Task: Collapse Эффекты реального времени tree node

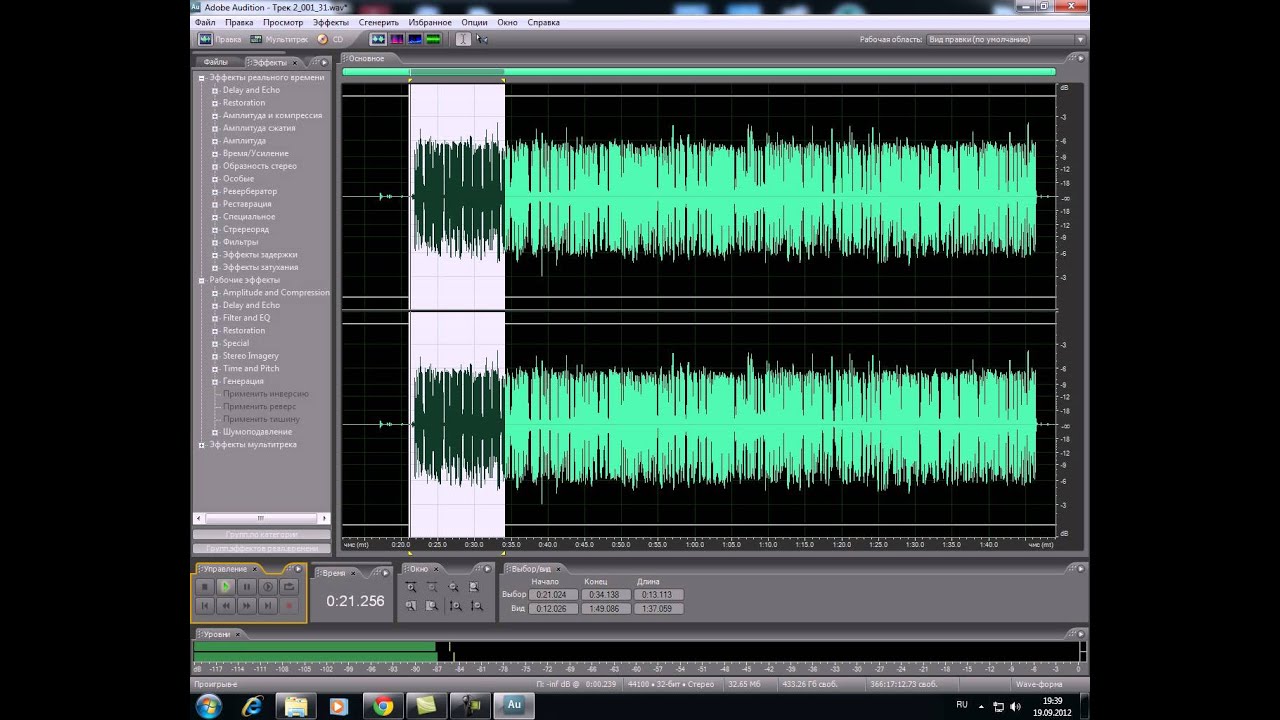Action: click(201, 78)
